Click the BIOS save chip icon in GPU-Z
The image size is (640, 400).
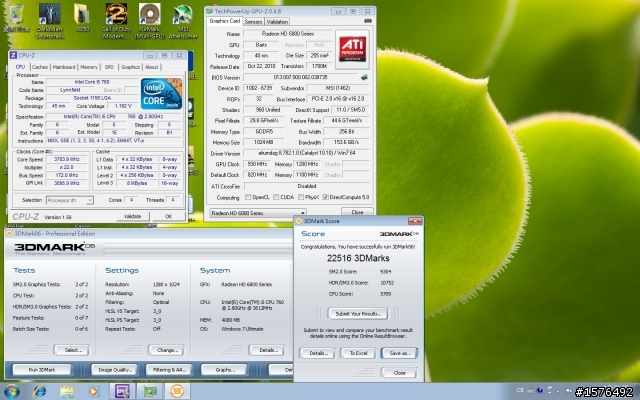click(364, 77)
